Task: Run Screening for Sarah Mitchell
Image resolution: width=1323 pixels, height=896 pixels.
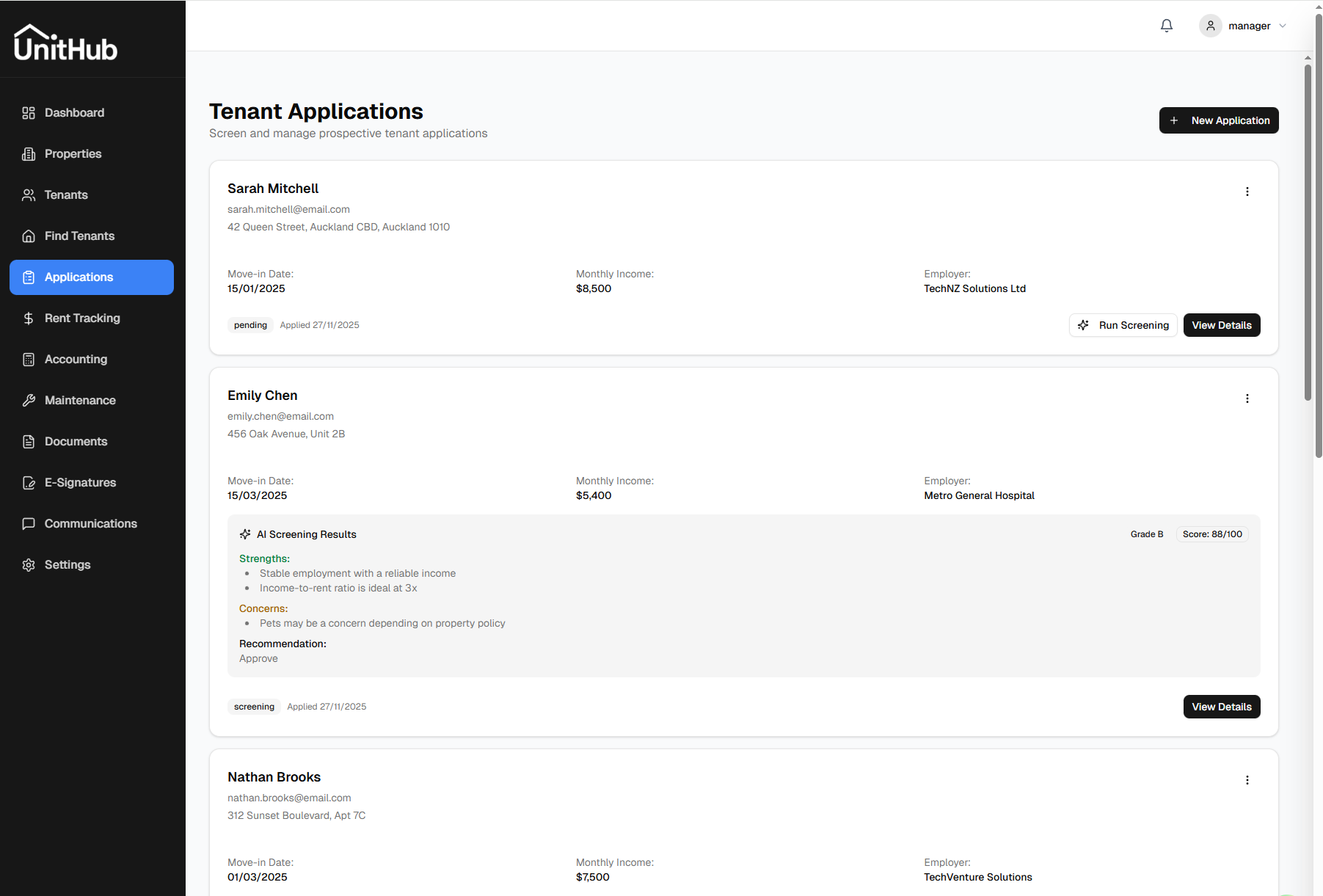Action: 1123,325
